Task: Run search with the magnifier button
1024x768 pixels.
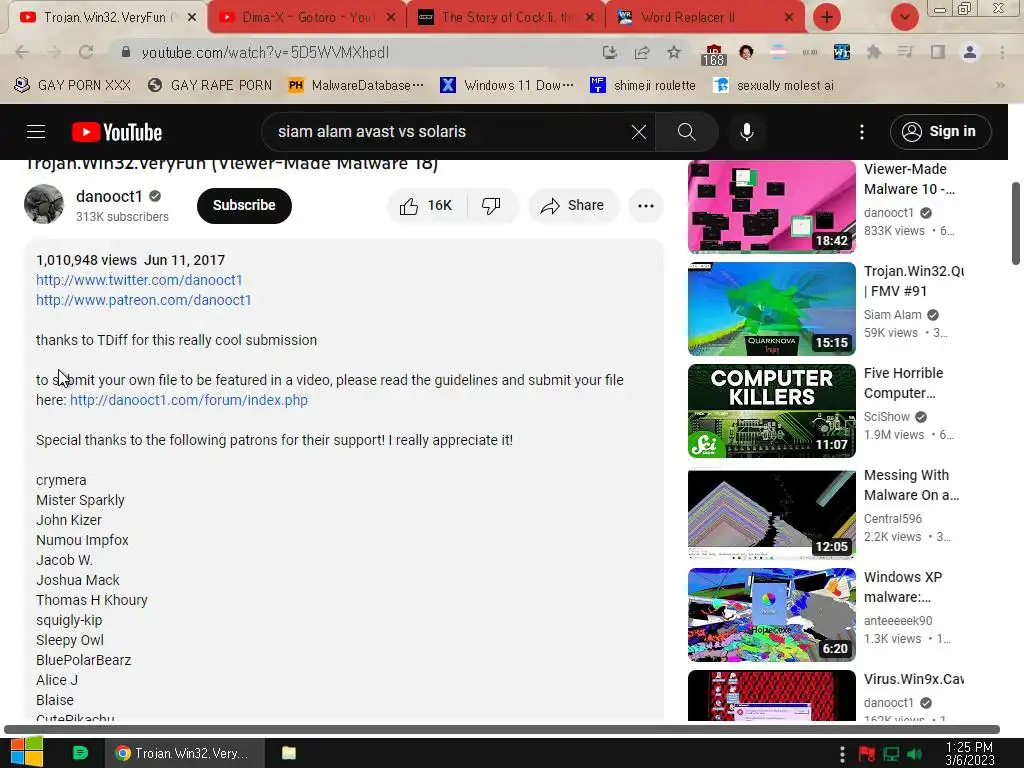Action: [686, 132]
